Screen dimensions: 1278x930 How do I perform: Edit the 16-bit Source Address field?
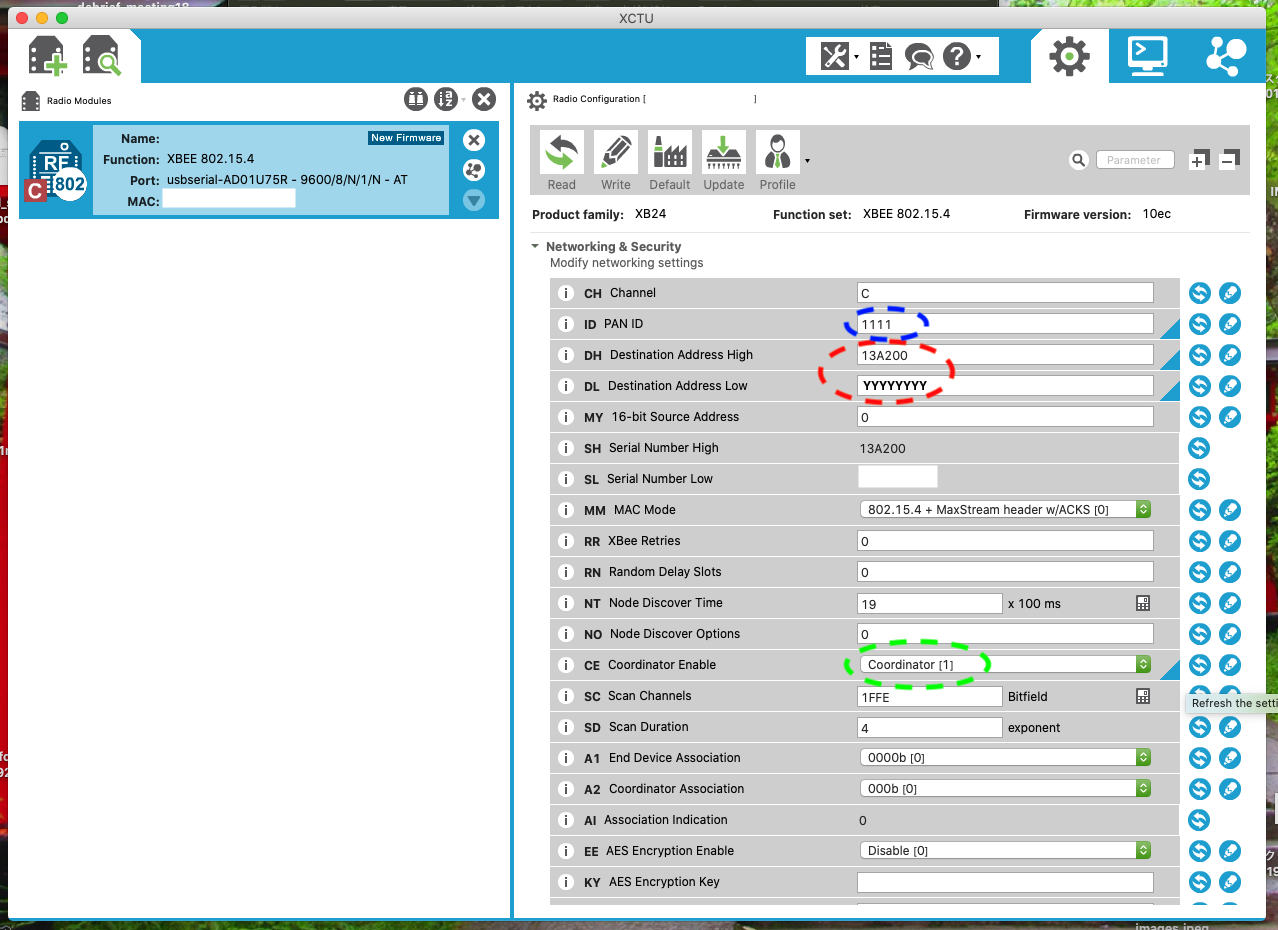click(1005, 417)
